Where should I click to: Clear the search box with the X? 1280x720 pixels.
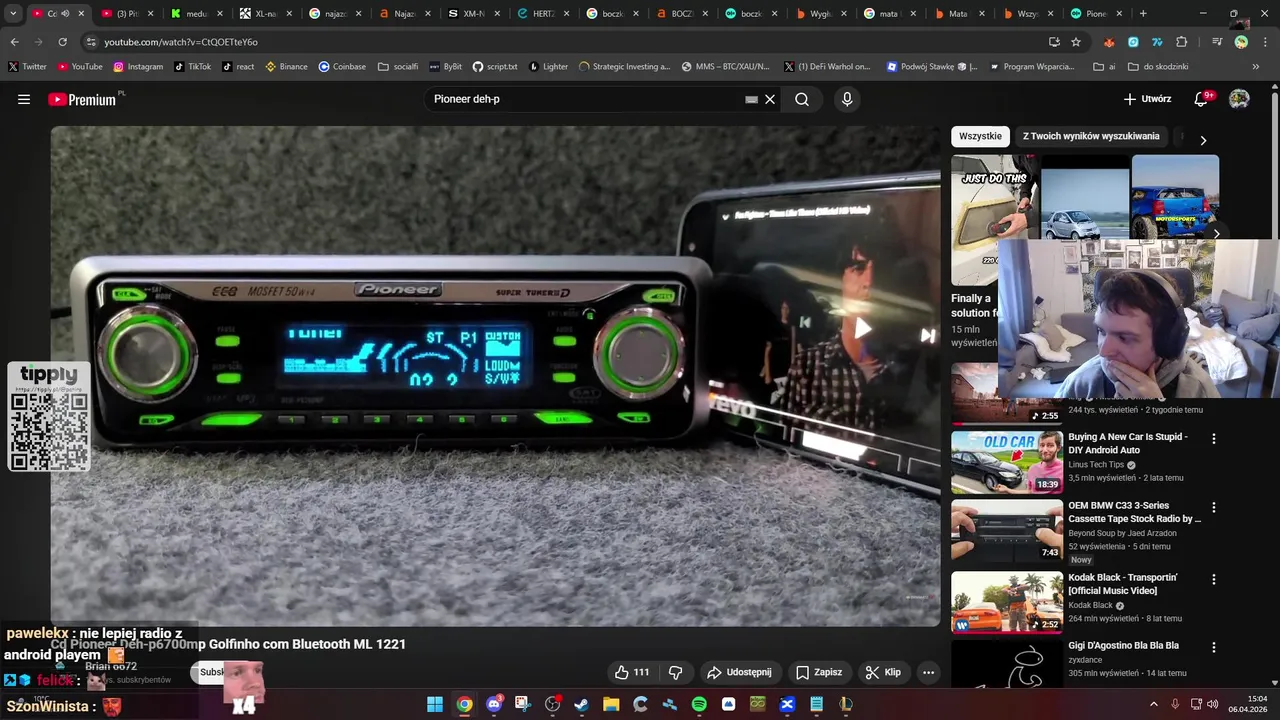770,99
